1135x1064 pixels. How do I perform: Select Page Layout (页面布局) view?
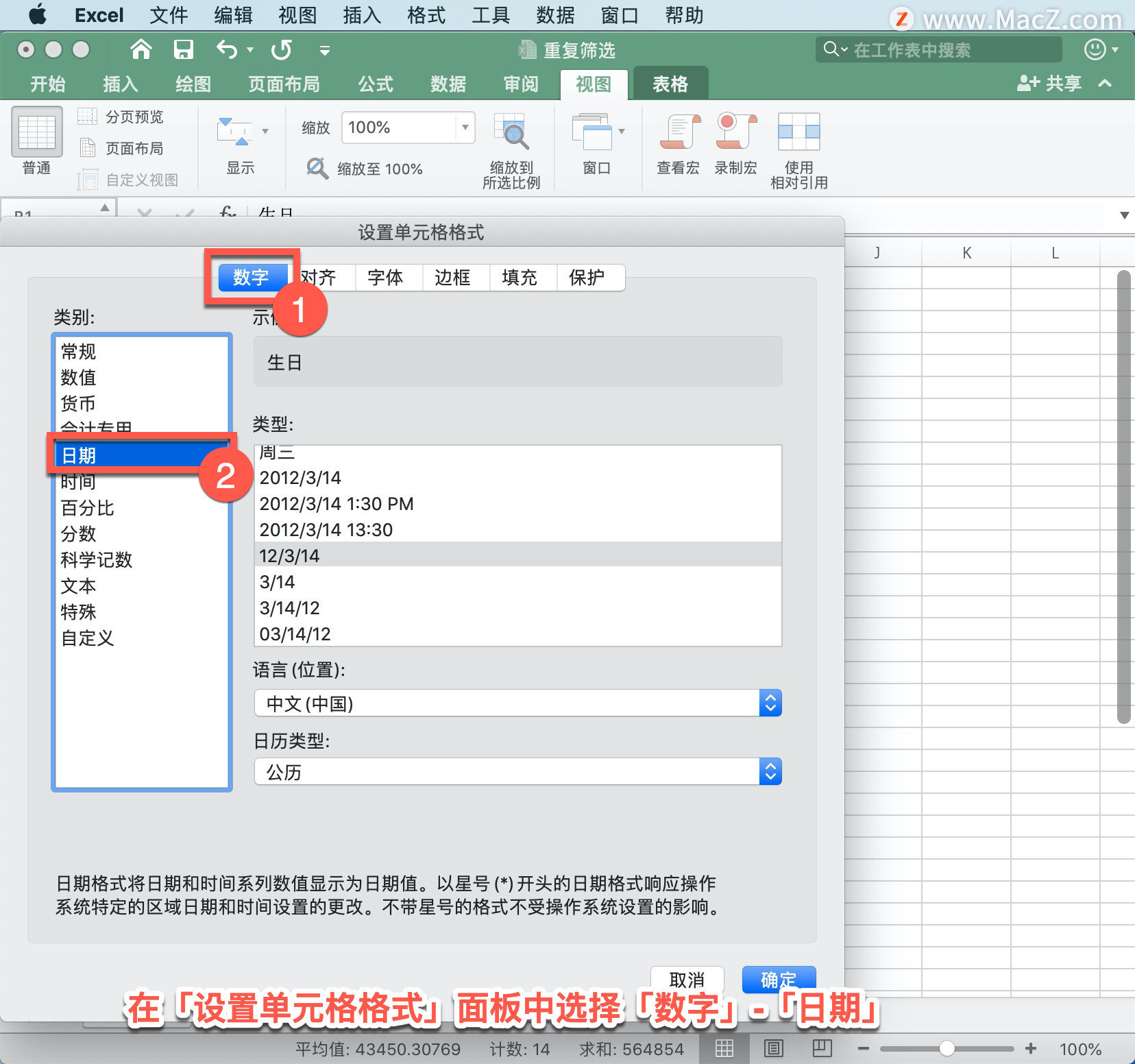click(x=121, y=148)
